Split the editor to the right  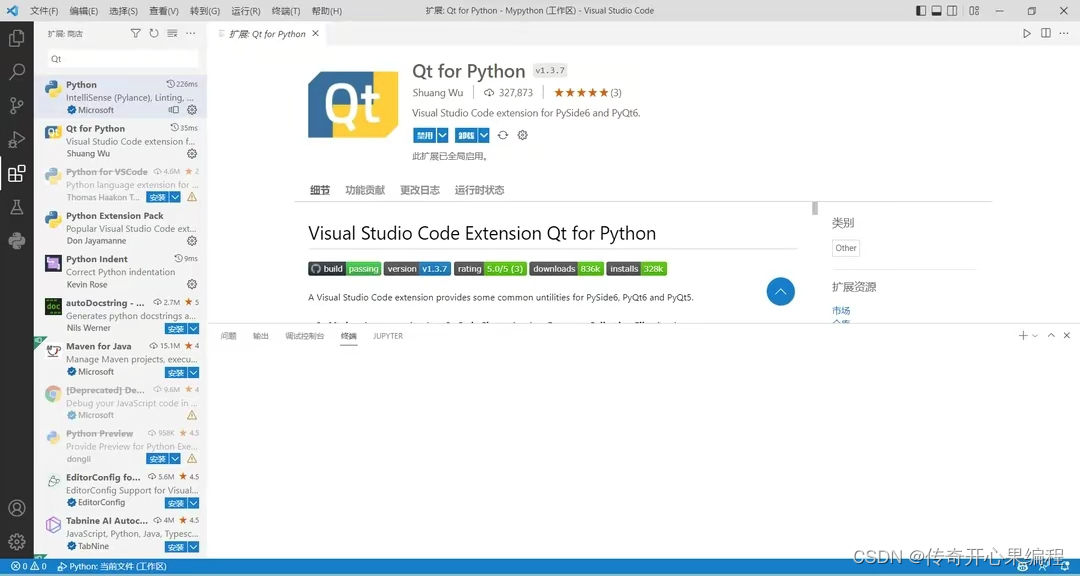1046,33
